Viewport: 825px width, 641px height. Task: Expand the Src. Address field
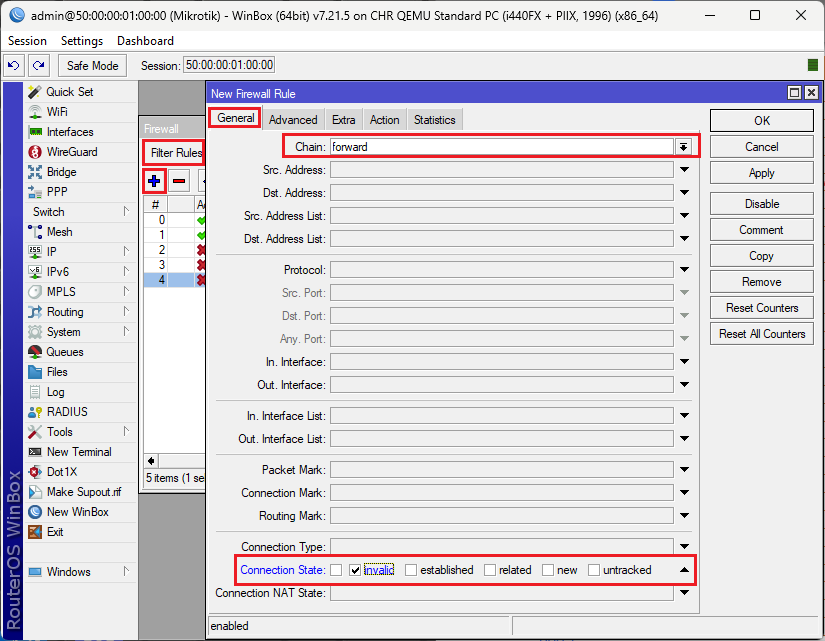[685, 169]
